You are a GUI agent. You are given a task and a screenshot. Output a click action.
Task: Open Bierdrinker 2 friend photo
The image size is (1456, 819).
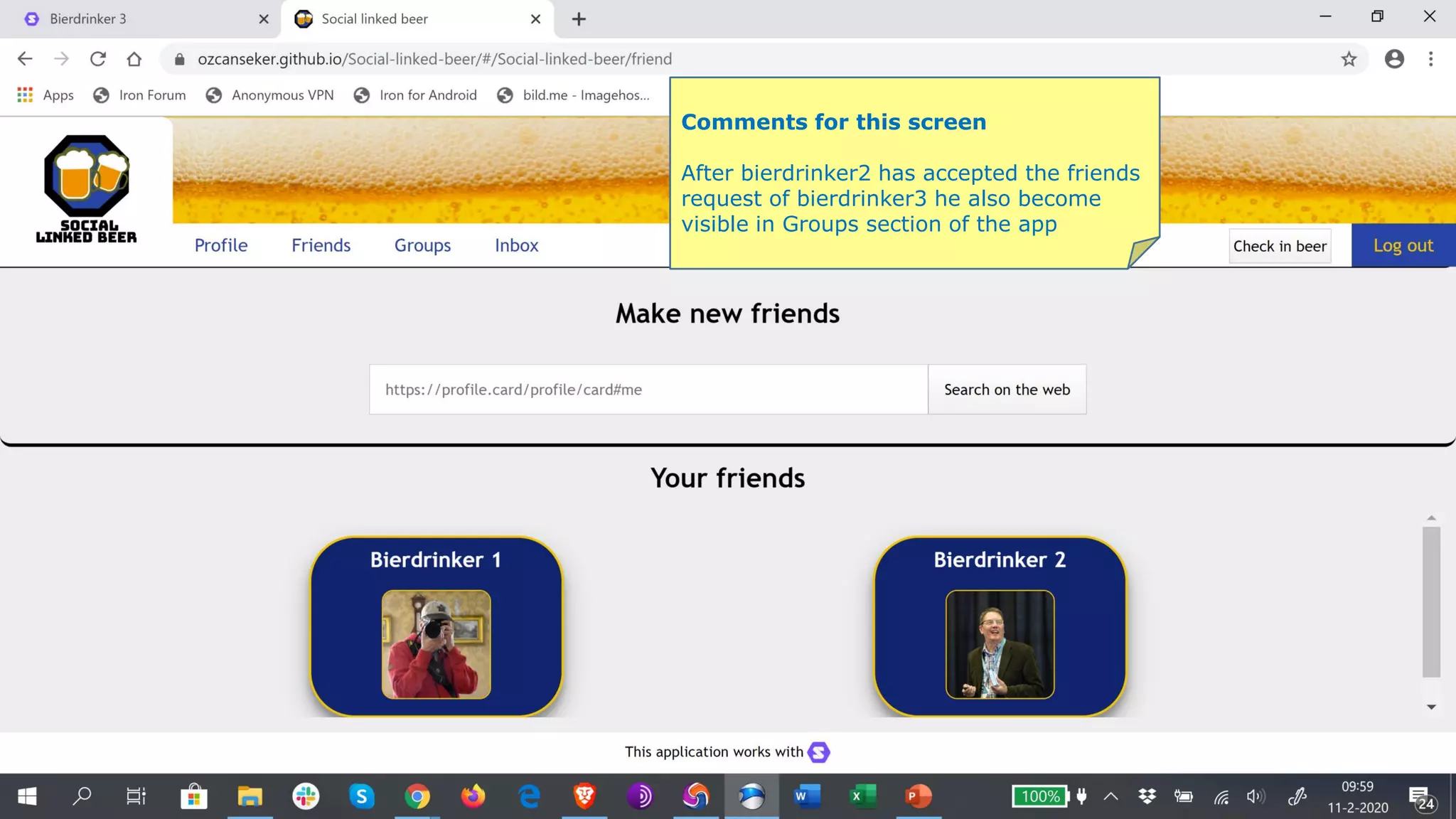point(1000,644)
